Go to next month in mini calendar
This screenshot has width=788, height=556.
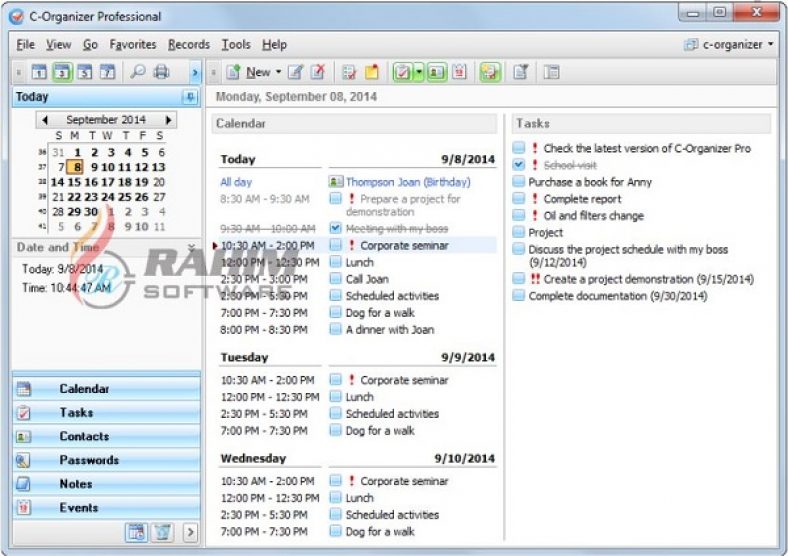point(168,120)
